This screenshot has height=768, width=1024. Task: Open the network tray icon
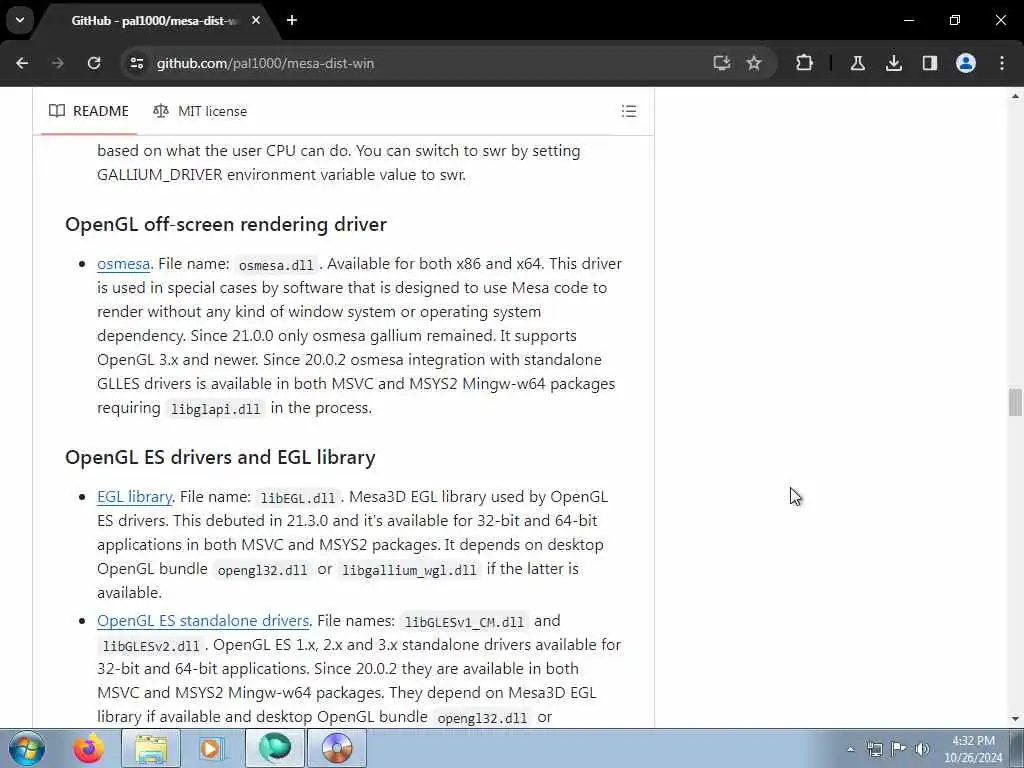click(x=874, y=749)
